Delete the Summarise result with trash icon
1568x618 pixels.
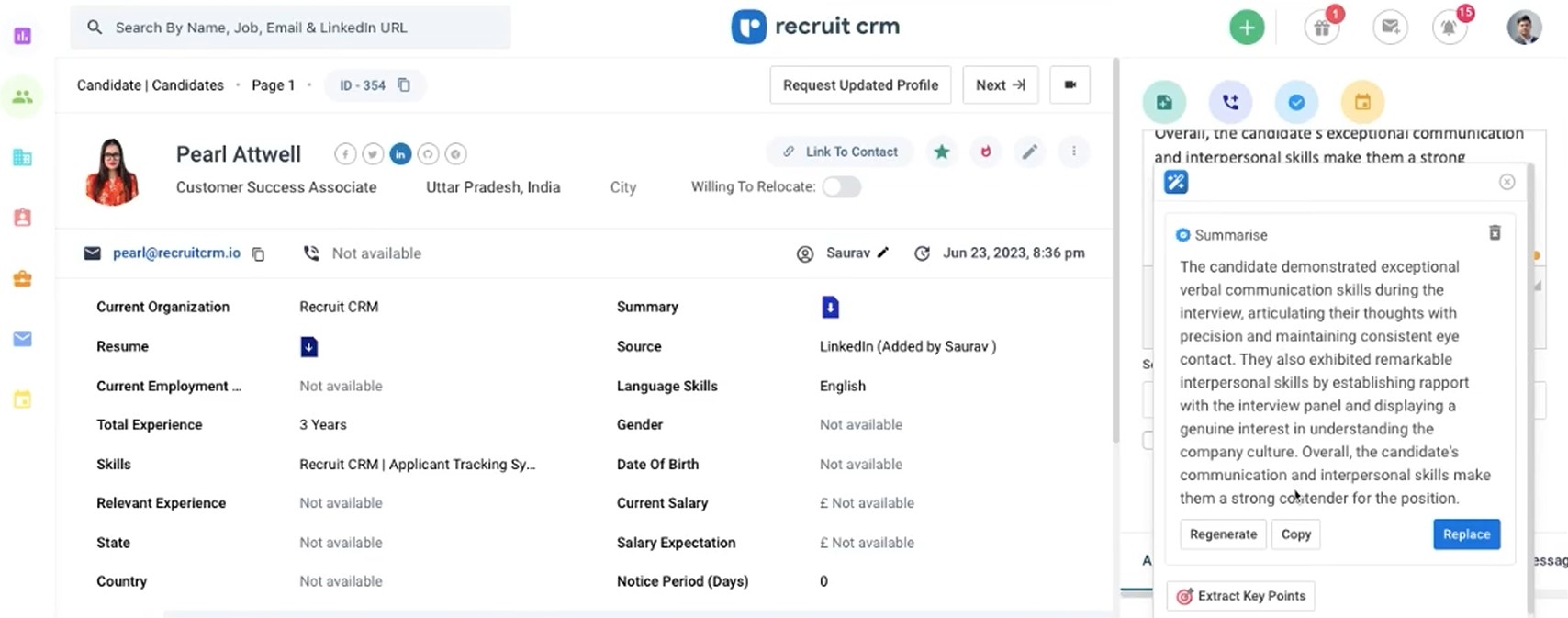click(1495, 233)
